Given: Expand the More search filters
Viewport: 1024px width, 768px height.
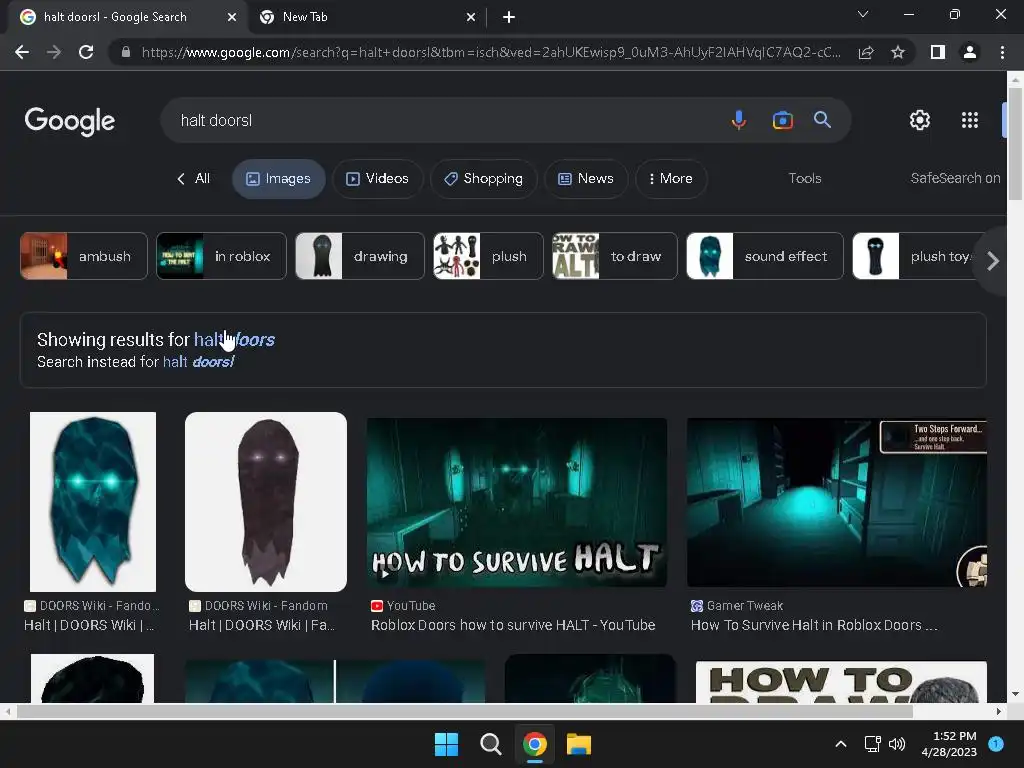Looking at the screenshot, I should 671,179.
